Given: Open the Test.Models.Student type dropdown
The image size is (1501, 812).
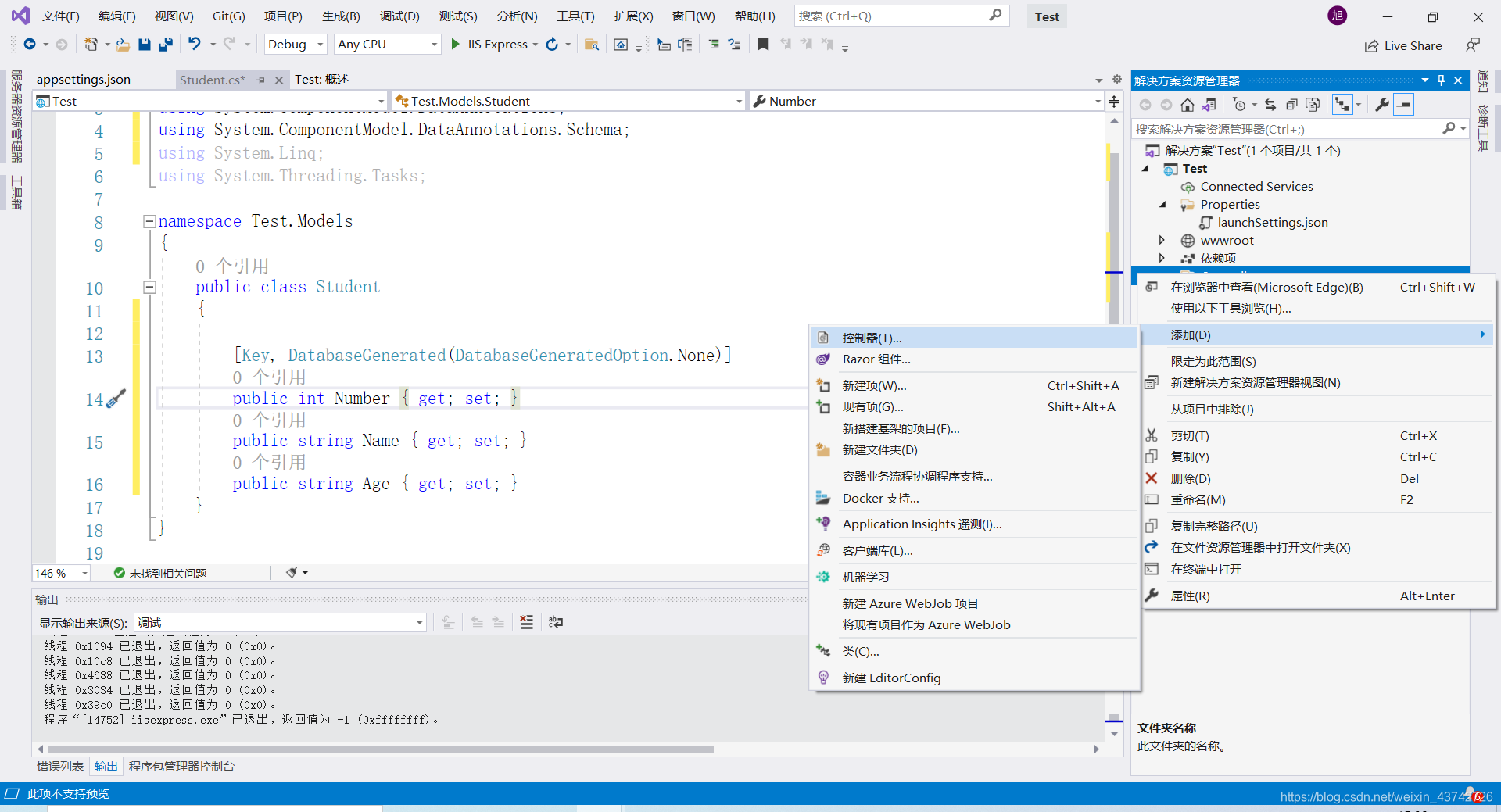Looking at the screenshot, I should (569, 102).
